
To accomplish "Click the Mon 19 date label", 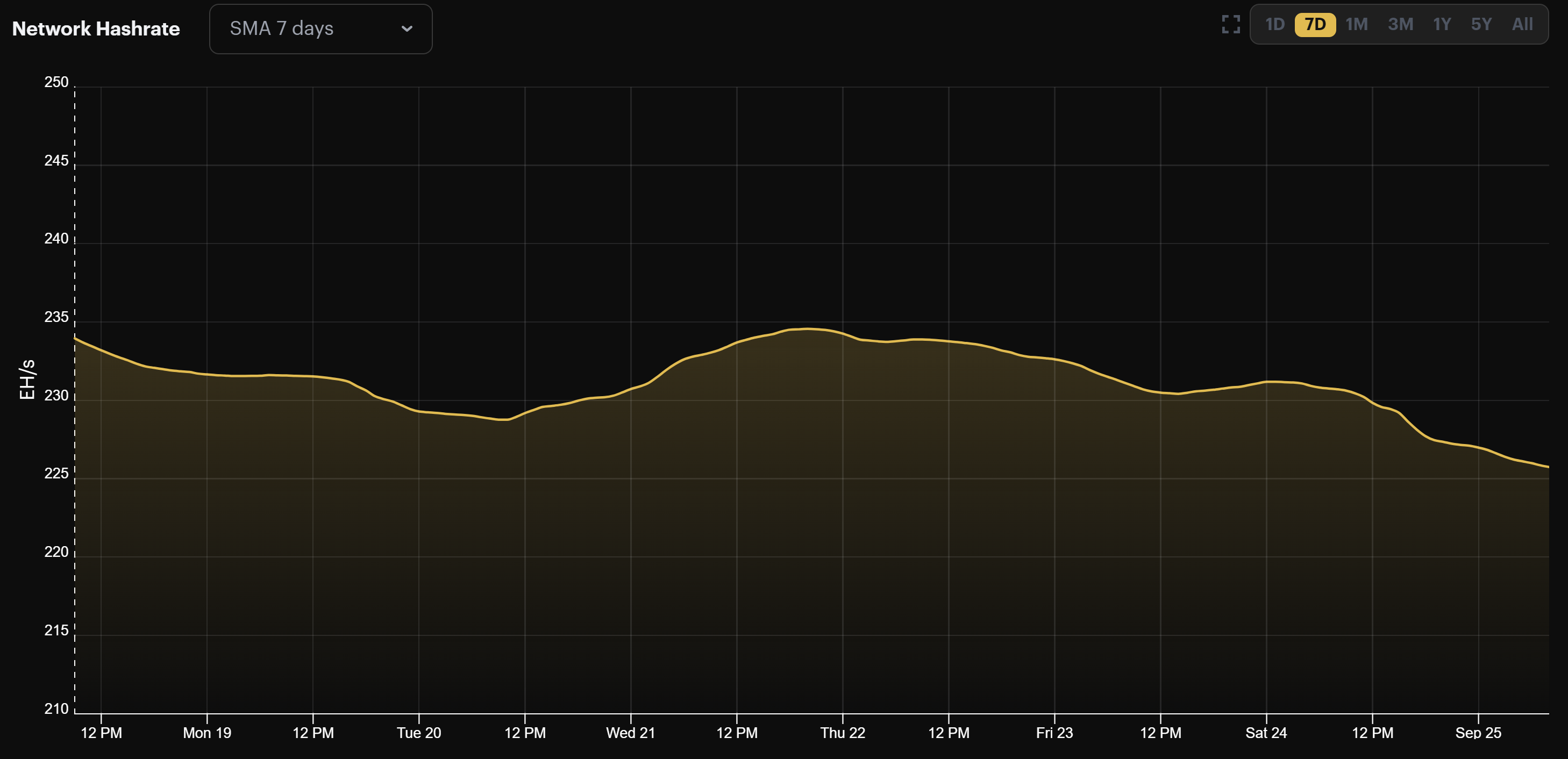I will point(207,733).
